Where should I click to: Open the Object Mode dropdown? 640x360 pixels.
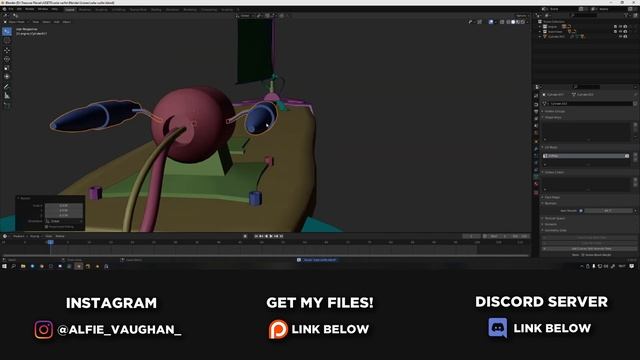click(16, 22)
